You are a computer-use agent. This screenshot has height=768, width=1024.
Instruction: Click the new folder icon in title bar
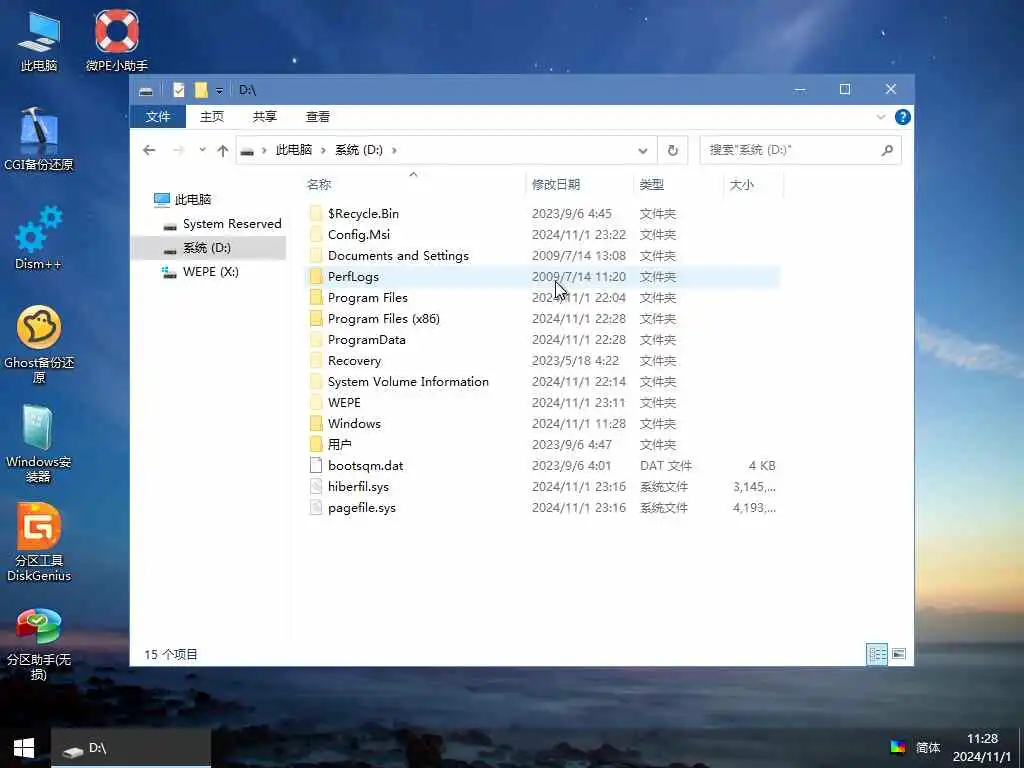(200, 89)
